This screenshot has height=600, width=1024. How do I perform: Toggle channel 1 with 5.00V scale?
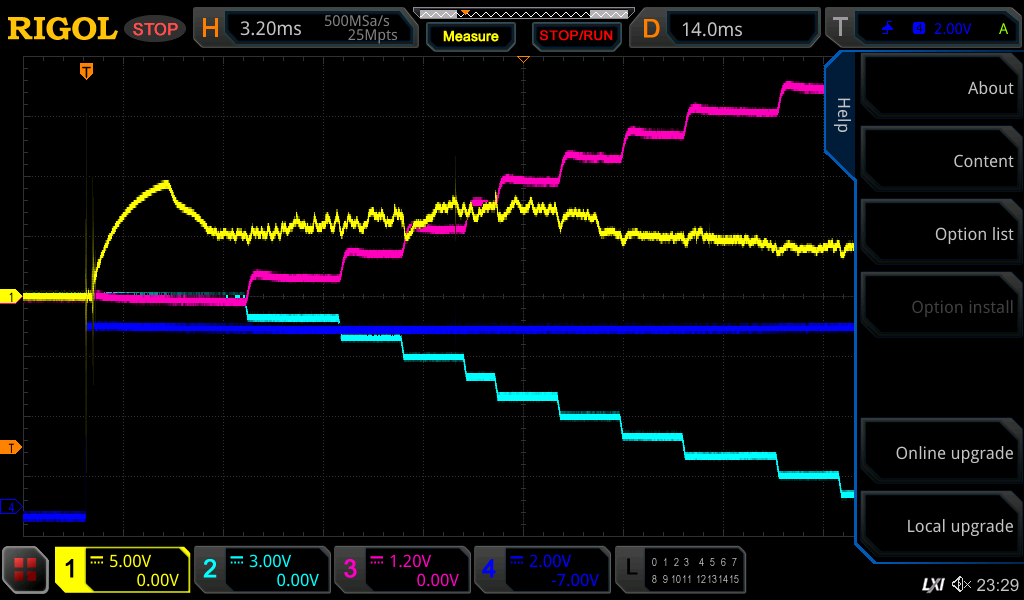tap(123, 570)
